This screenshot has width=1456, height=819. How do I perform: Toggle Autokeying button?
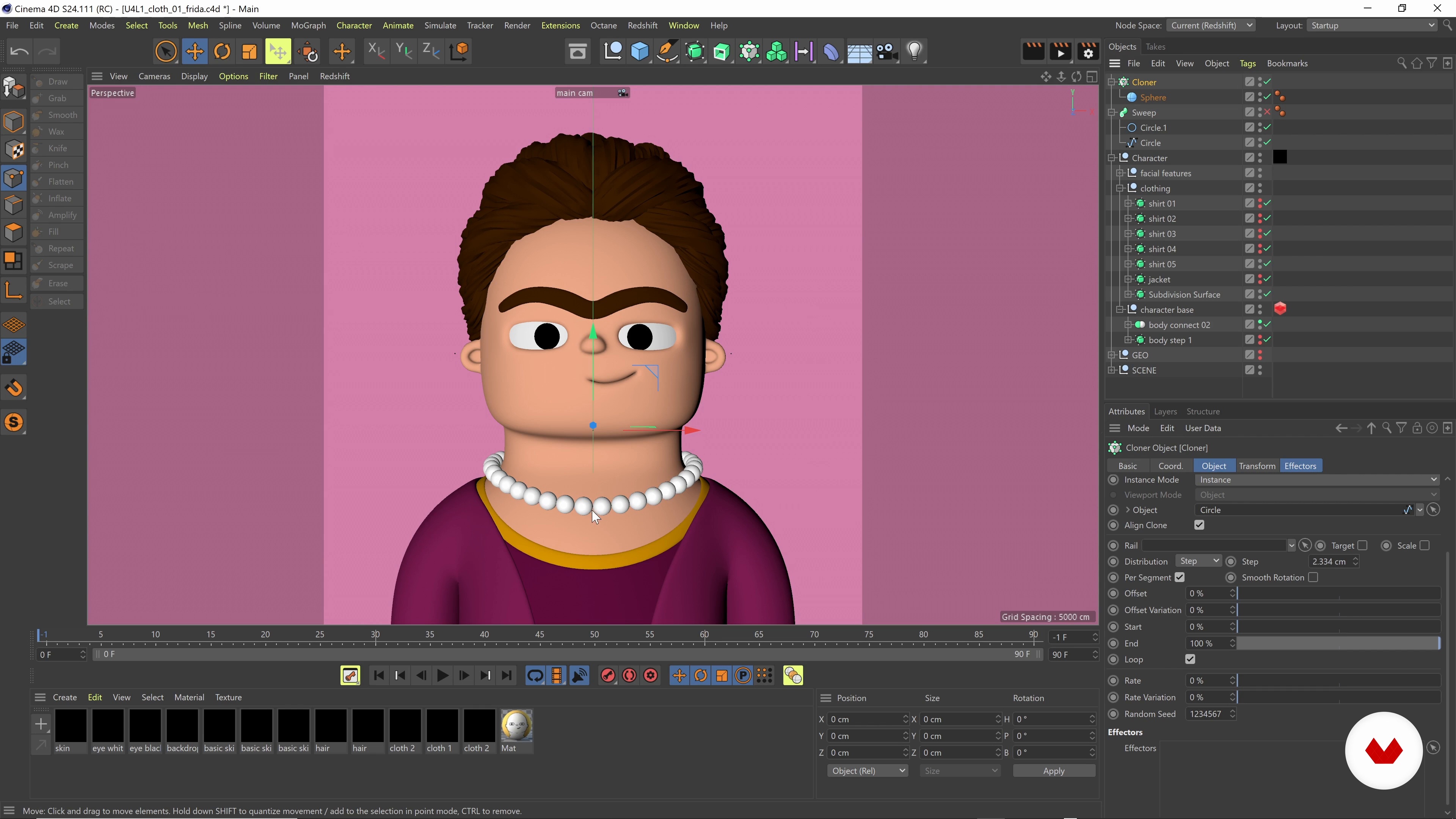[x=629, y=675]
